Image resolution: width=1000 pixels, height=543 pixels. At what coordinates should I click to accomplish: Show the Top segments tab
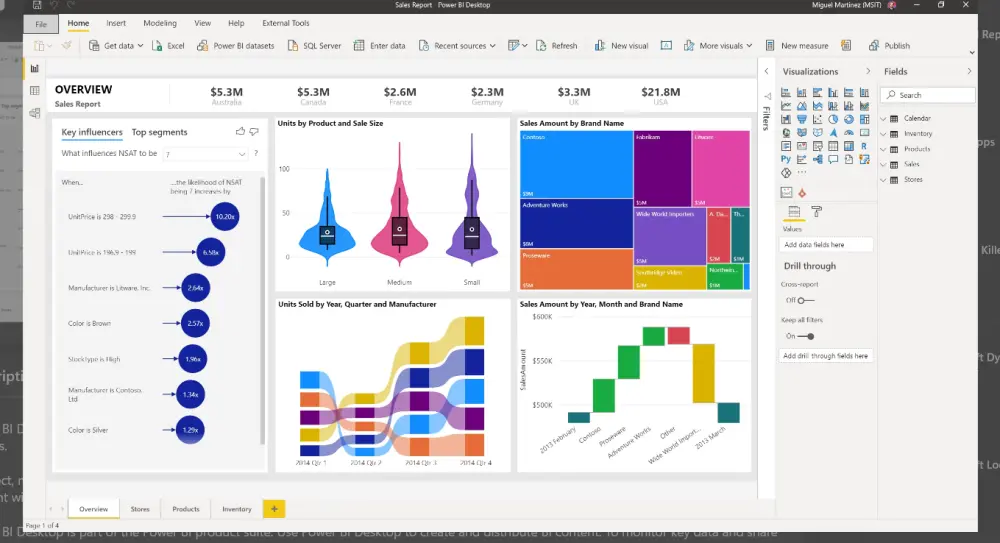click(159, 132)
